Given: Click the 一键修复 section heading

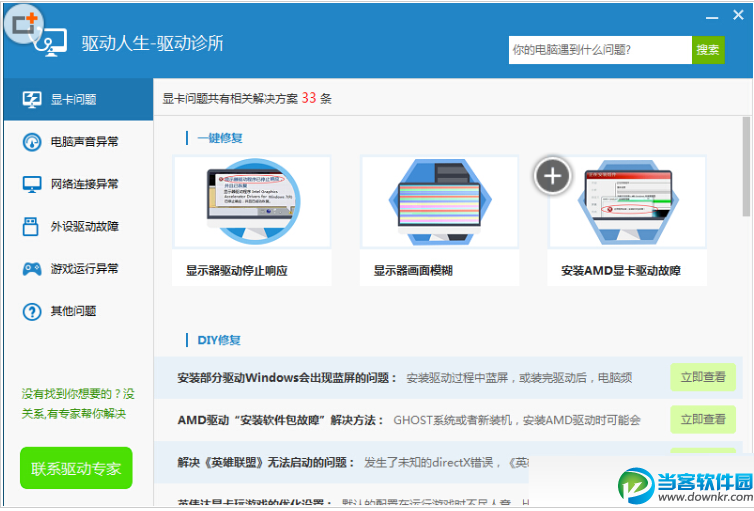Looking at the screenshot, I should coord(220,138).
